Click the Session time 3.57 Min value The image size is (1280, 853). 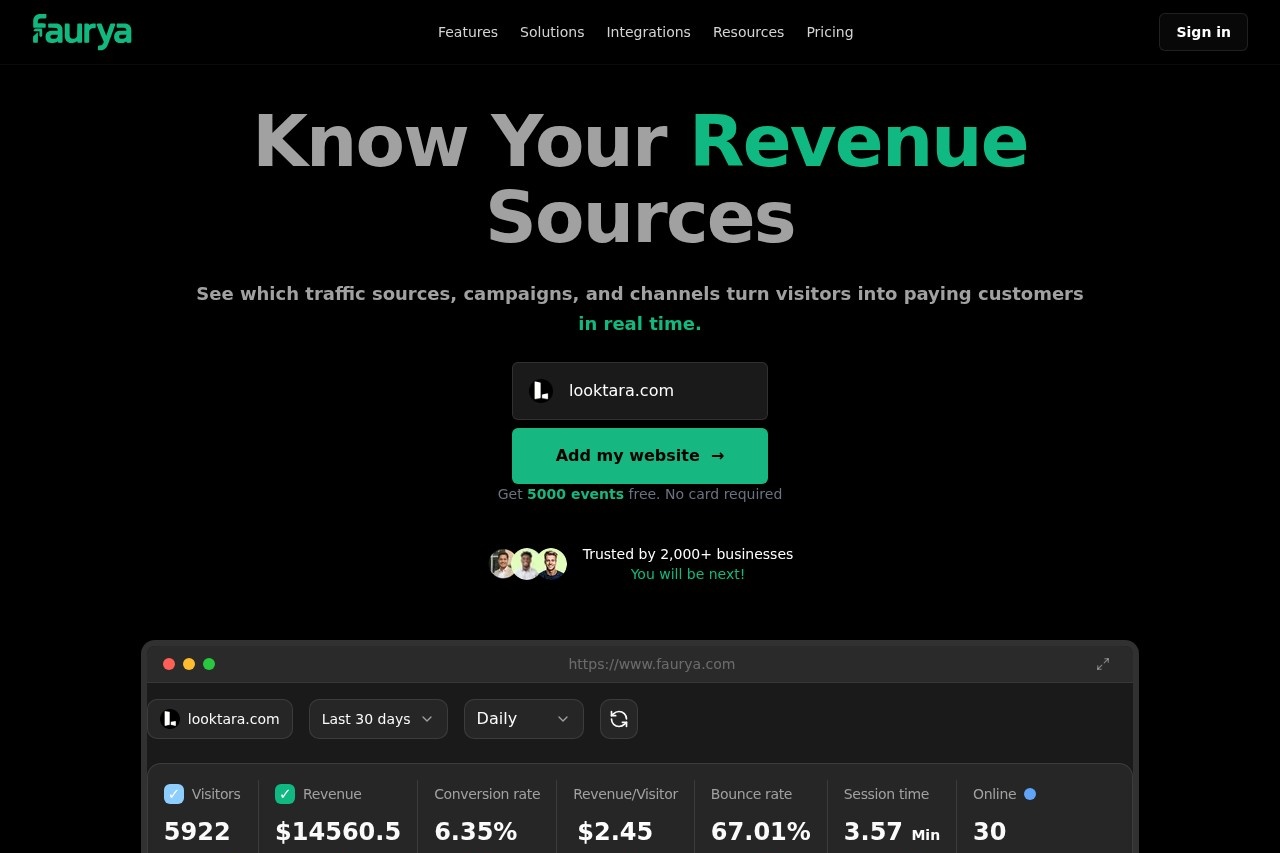tap(892, 832)
